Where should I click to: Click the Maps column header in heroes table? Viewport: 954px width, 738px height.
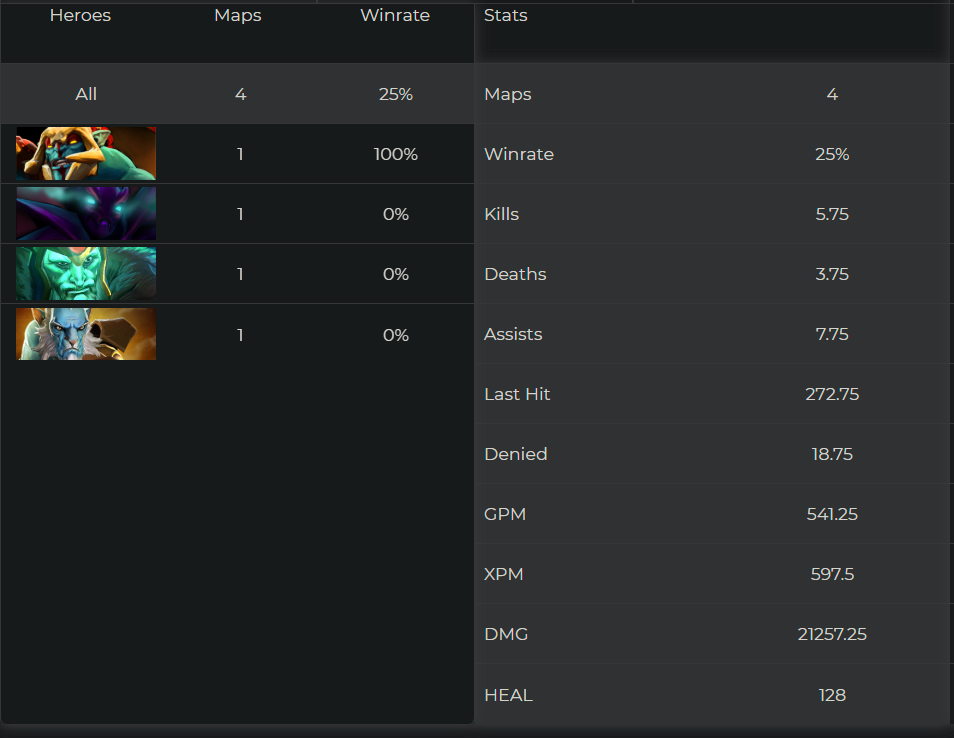tap(238, 16)
